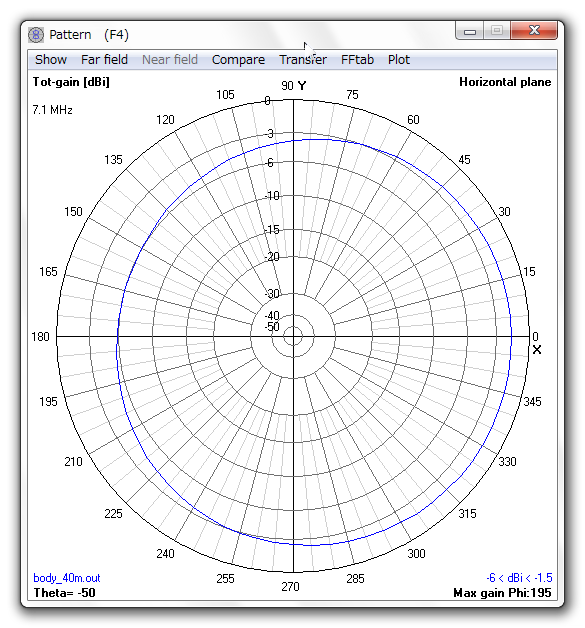Click the Theta= -50 readout

tap(64, 593)
